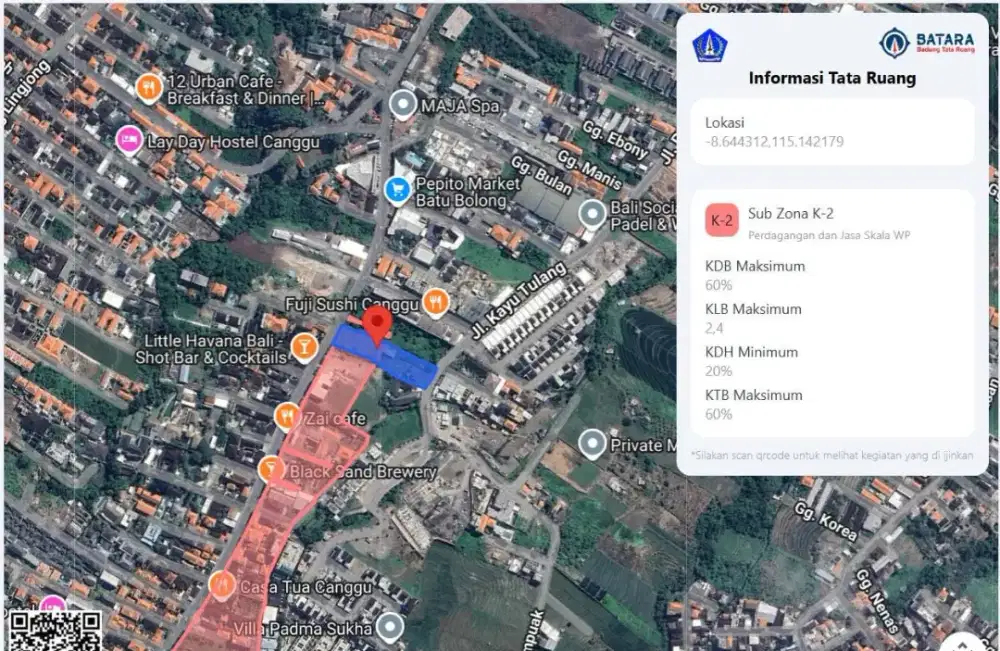
Task: Click the Casa Tua Canggu restaurant pin
Action: click(x=221, y=586)
